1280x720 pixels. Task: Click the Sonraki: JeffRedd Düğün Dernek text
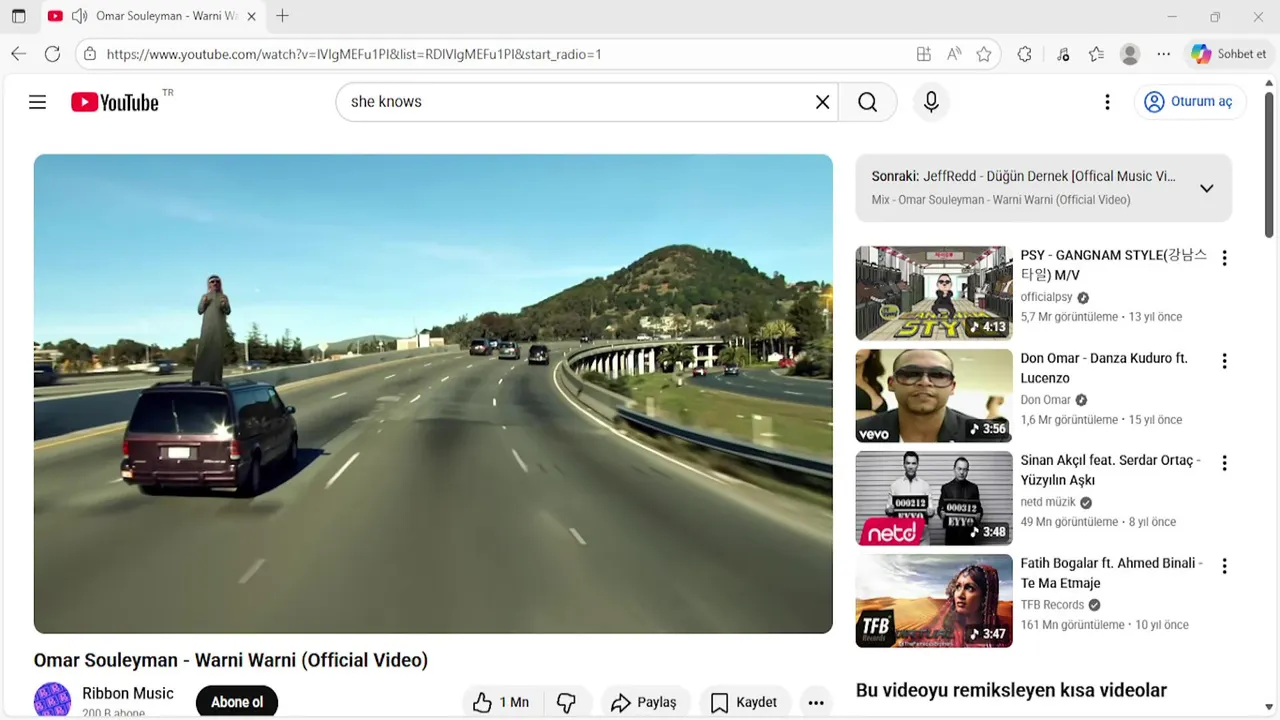[x=1023, y=176]
